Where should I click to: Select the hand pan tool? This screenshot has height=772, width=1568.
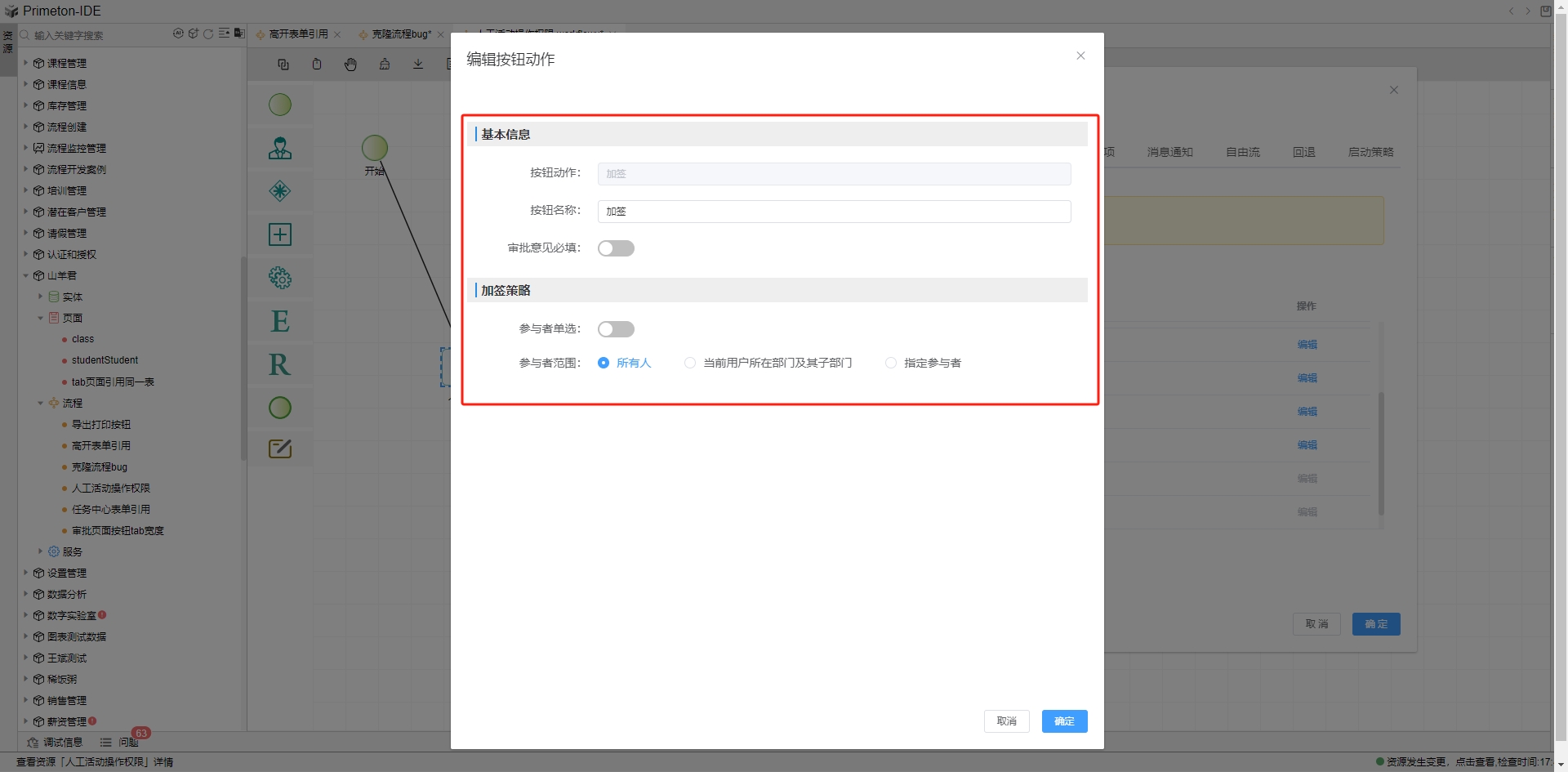coord(350,65)
